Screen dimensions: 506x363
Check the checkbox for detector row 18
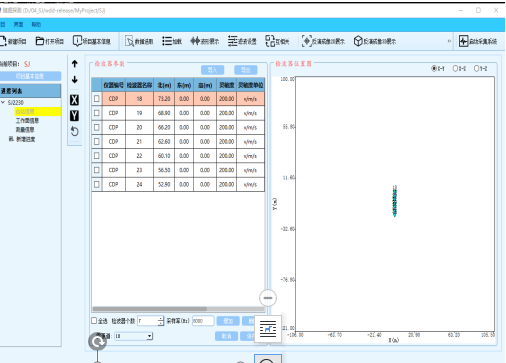[97, 99]
